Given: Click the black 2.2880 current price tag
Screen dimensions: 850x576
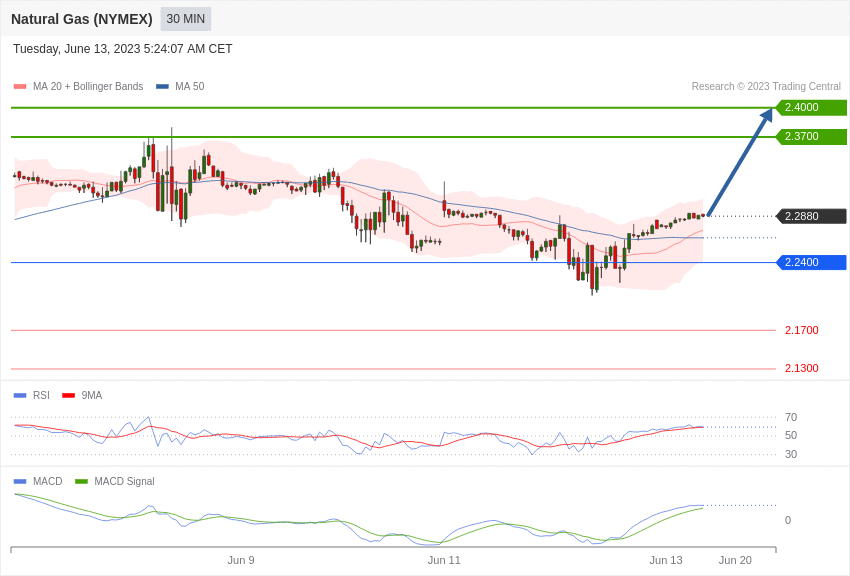Looking at the screenshot, I should point(811,216).
